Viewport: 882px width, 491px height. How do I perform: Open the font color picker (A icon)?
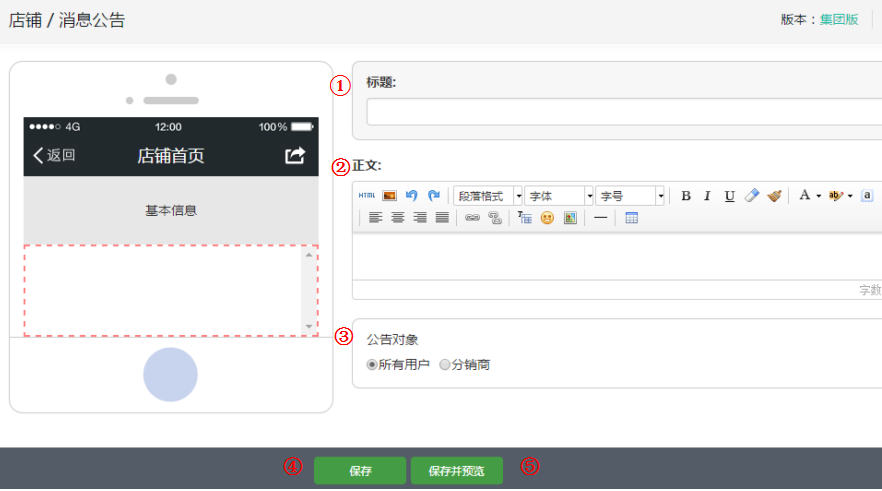805,196
